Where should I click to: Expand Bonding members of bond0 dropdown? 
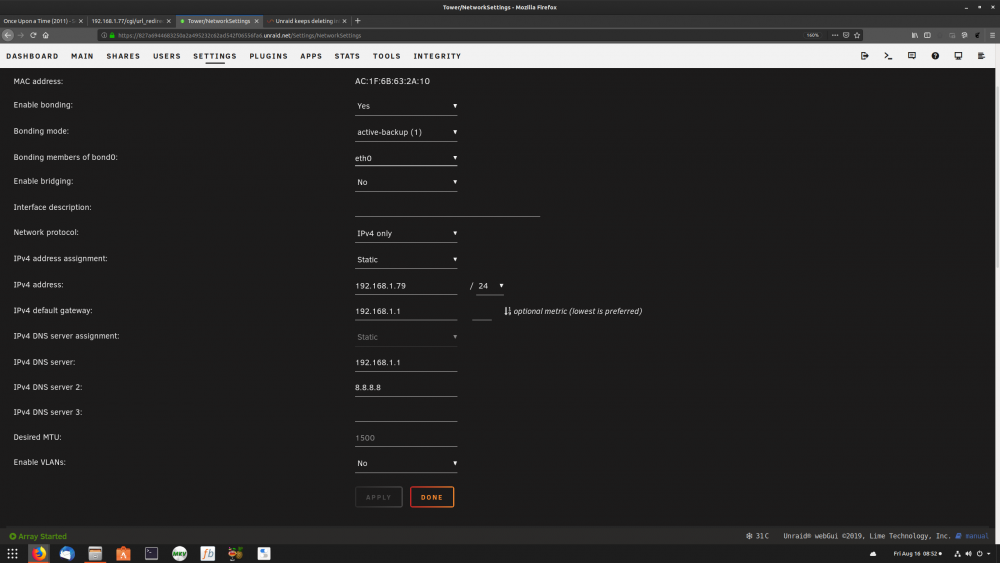pos(406,157)
